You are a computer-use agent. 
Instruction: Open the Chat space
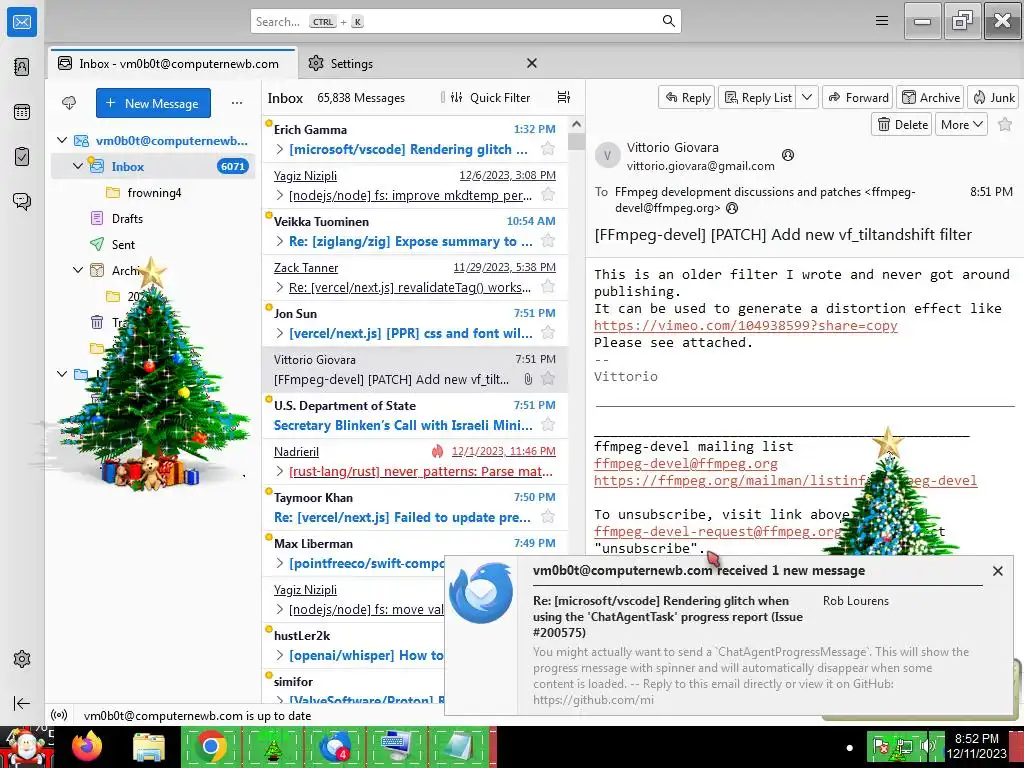(x=22, y=201)
